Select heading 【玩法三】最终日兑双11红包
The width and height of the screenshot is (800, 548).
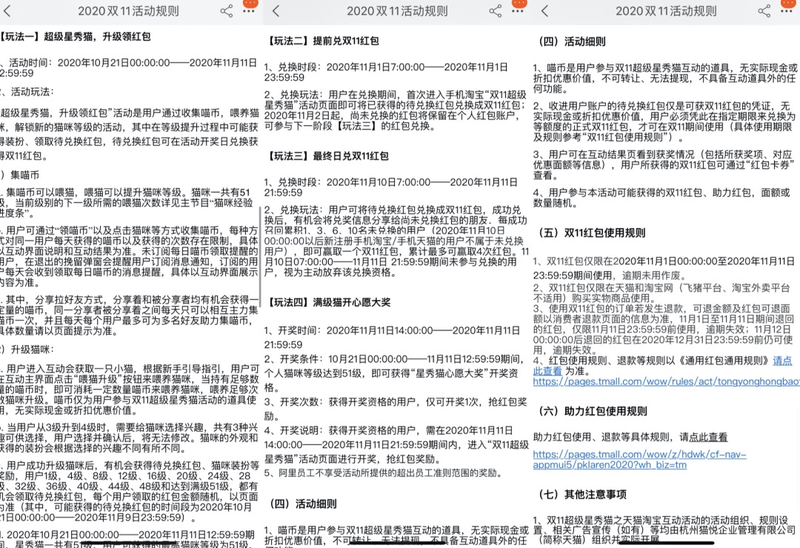pyautogui.click(x=327, y=156)
